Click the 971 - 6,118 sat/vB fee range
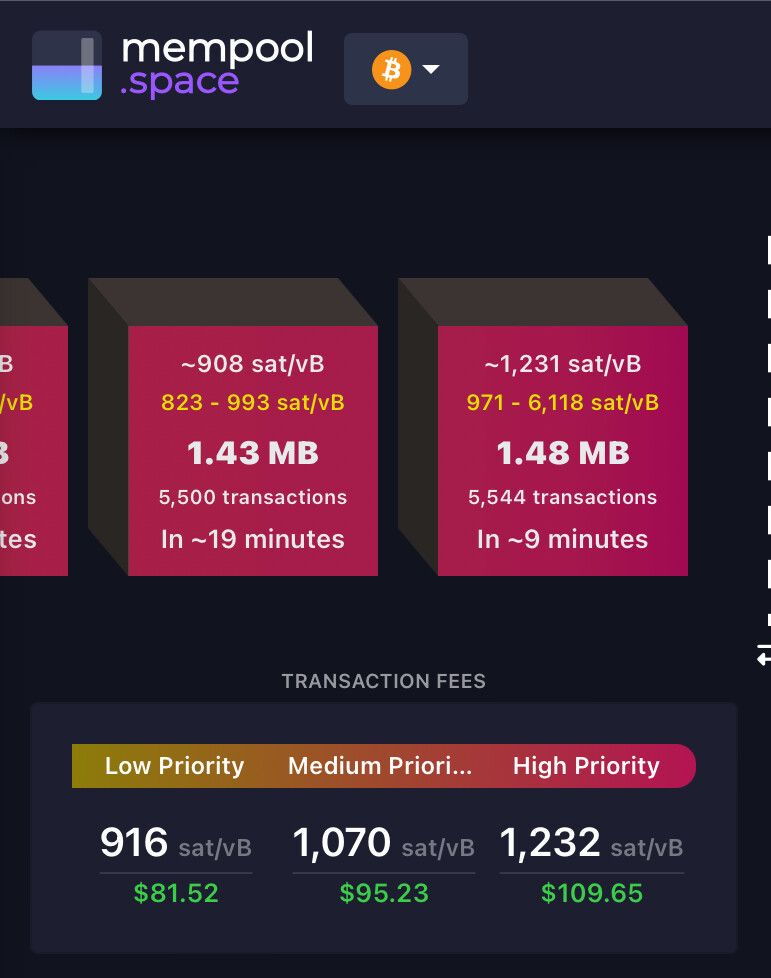 [x=562, y=403]
